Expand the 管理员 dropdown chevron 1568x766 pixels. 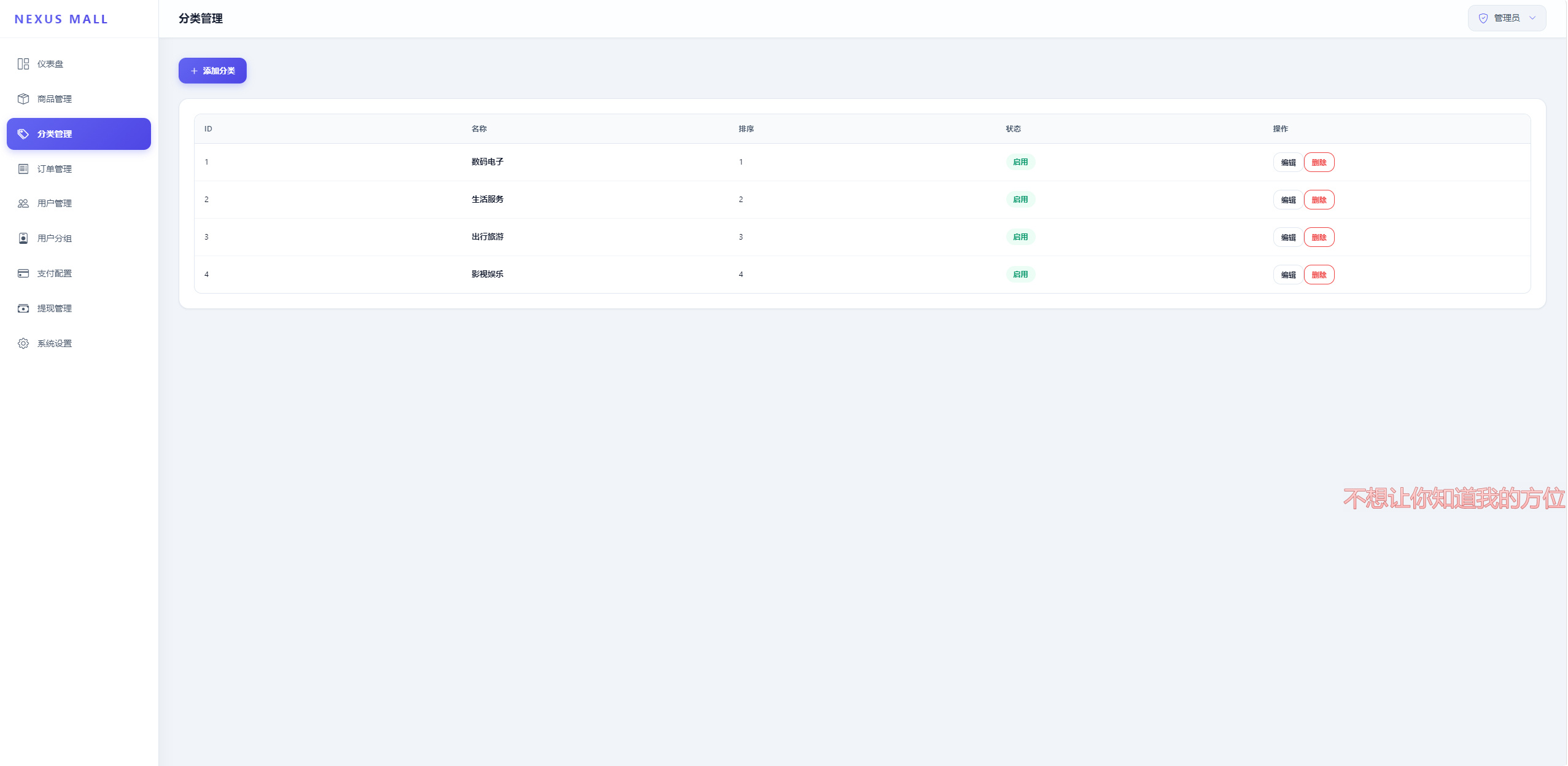(1532, 18)
